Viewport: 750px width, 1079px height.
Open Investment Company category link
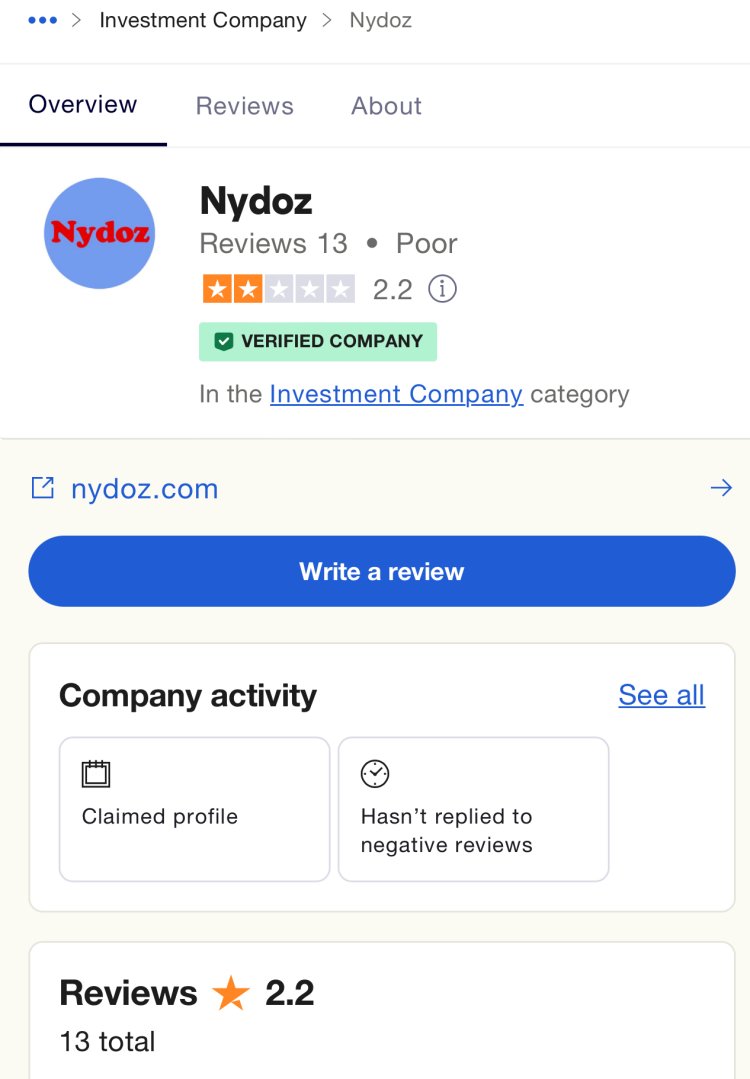tap(396, 394)
